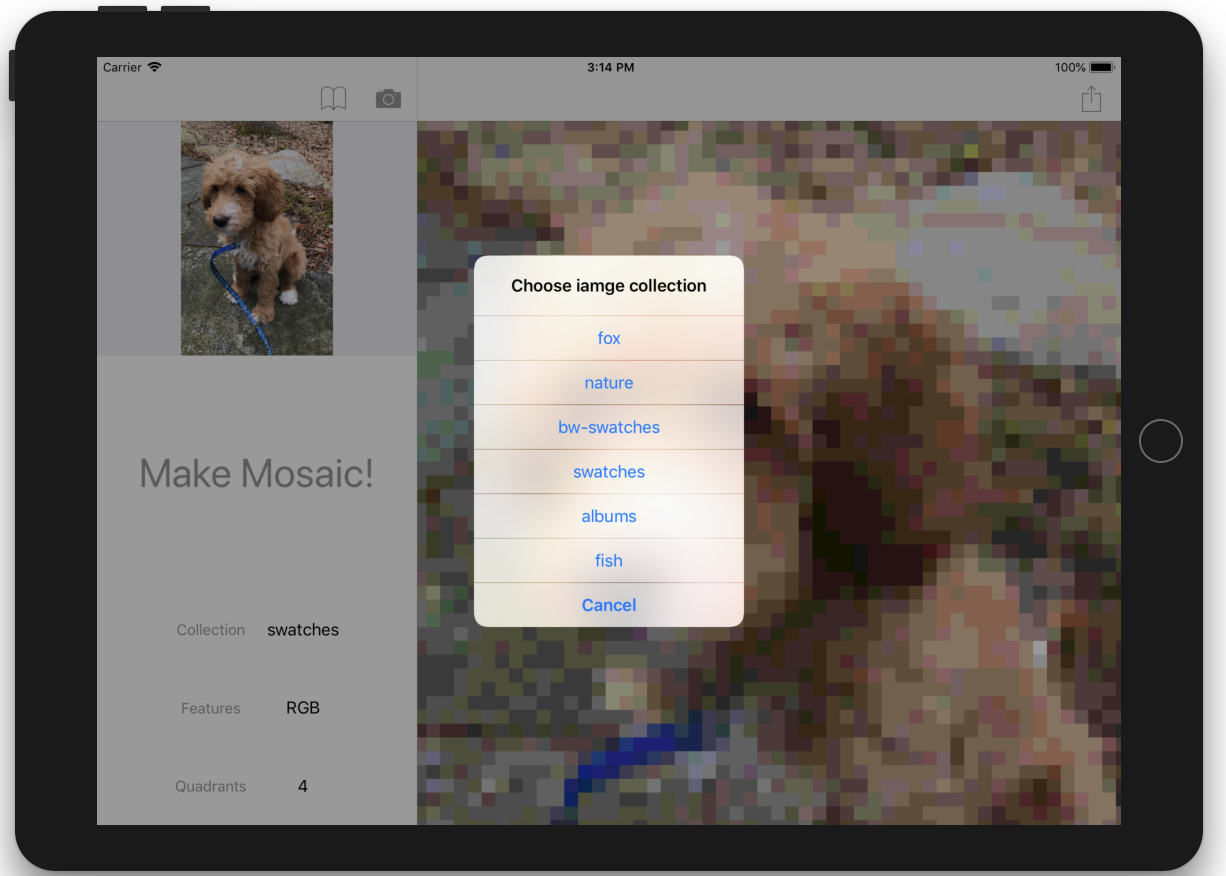Tap the Collection label text
The image size is (1226, 876).
pos(211,630)
